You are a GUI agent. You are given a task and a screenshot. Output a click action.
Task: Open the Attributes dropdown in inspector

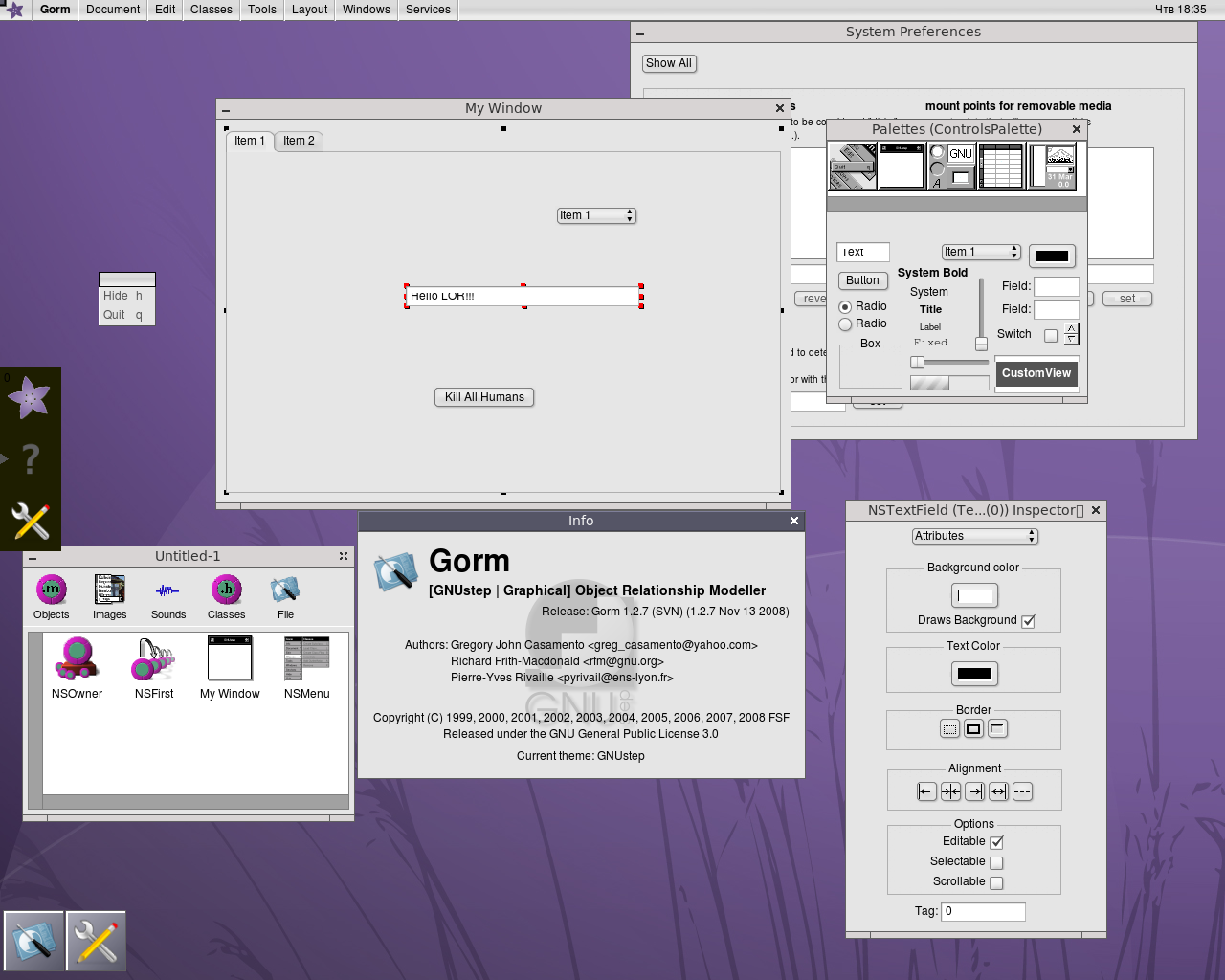974,536
